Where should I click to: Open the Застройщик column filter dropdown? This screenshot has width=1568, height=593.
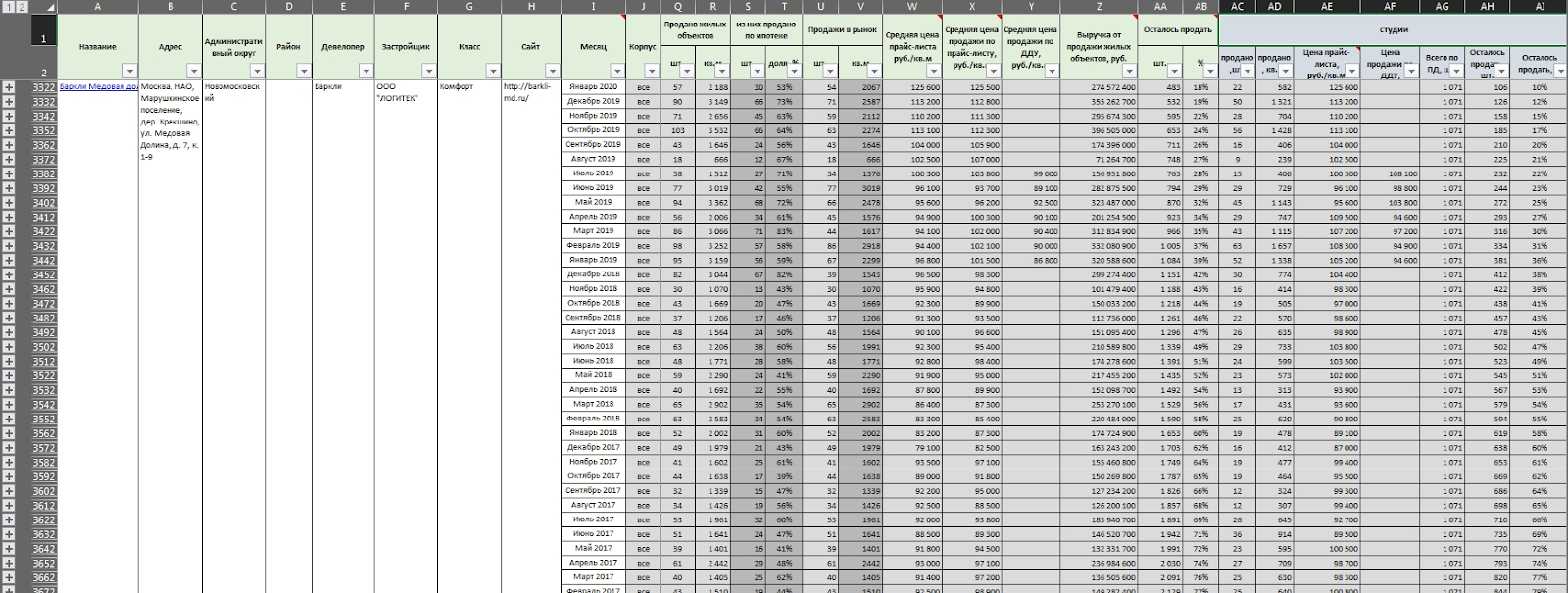[x=429, y=72]
